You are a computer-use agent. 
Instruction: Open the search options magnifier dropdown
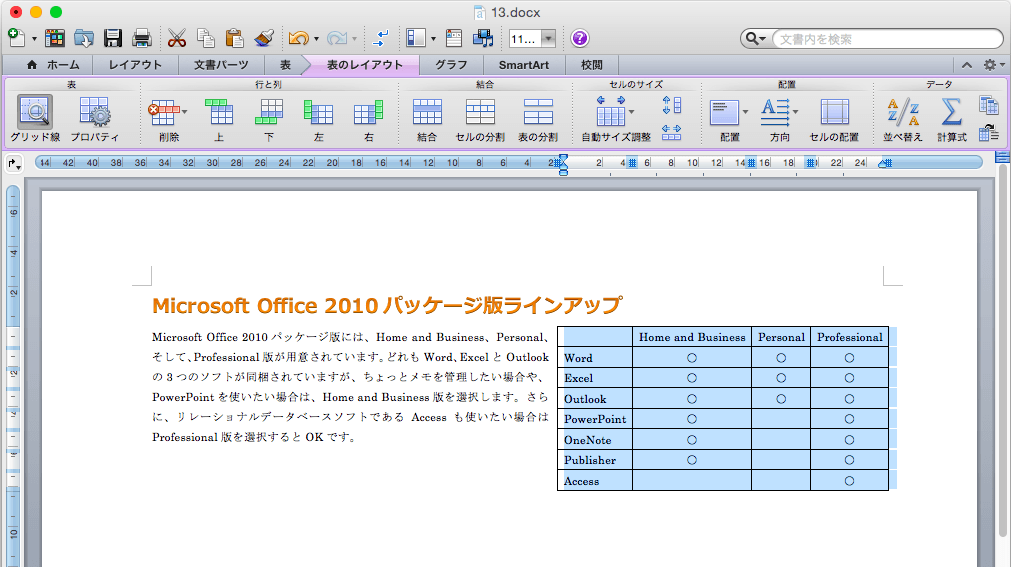[x=756, y=39]
